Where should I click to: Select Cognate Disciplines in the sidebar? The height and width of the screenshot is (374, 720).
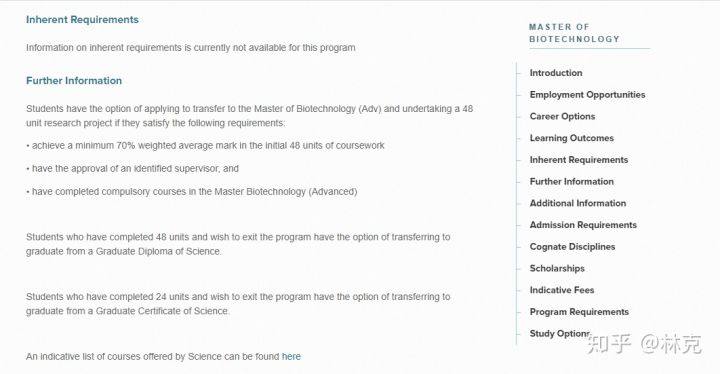pyautogui.click(x=572, y=247)
